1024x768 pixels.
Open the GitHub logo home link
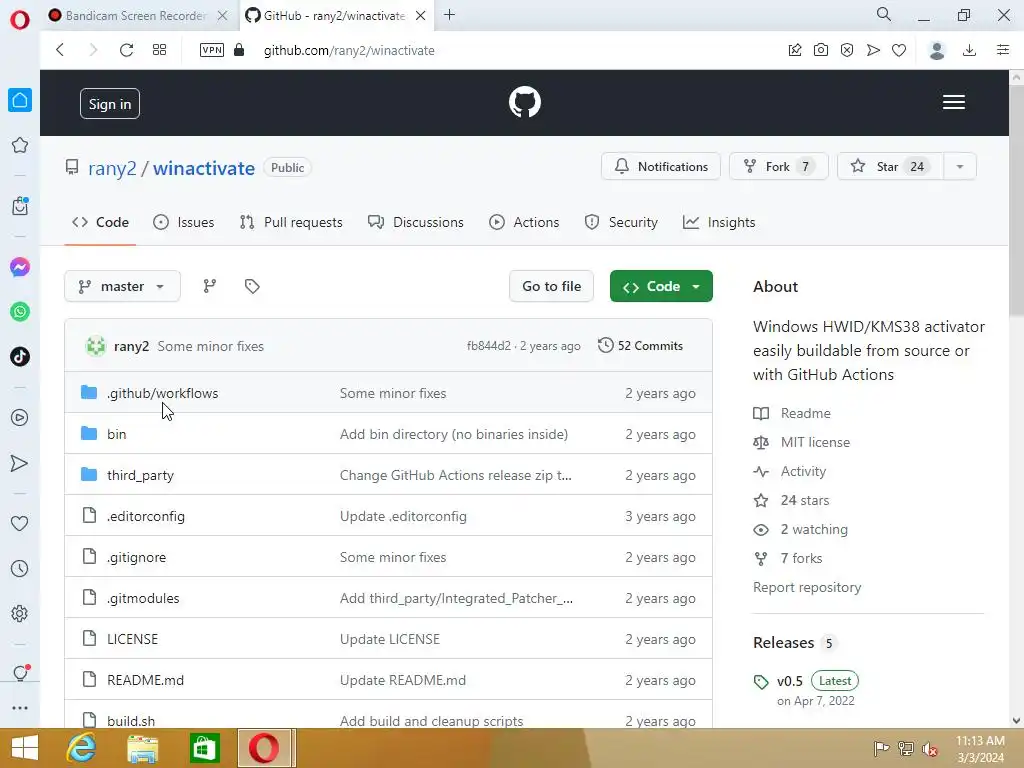524,103
